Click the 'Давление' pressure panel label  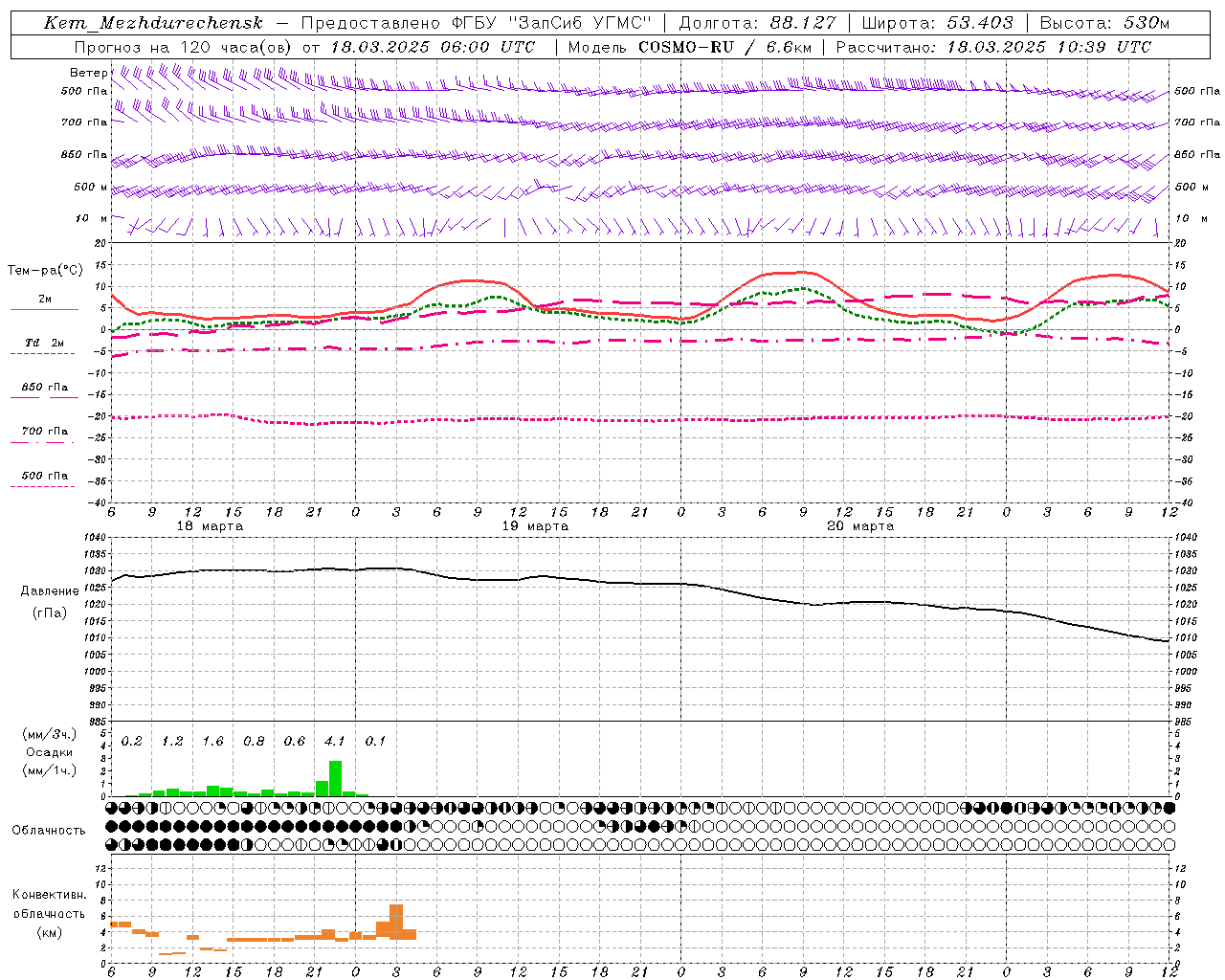point(50,591)
